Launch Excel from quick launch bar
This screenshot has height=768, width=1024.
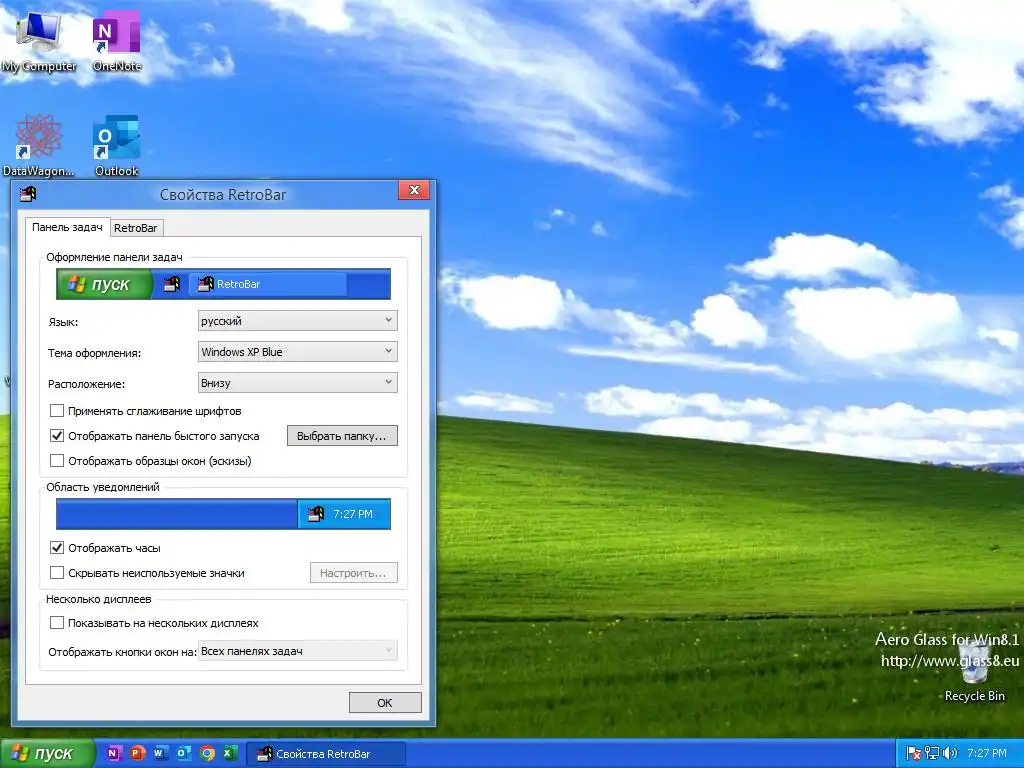(230, 754)
